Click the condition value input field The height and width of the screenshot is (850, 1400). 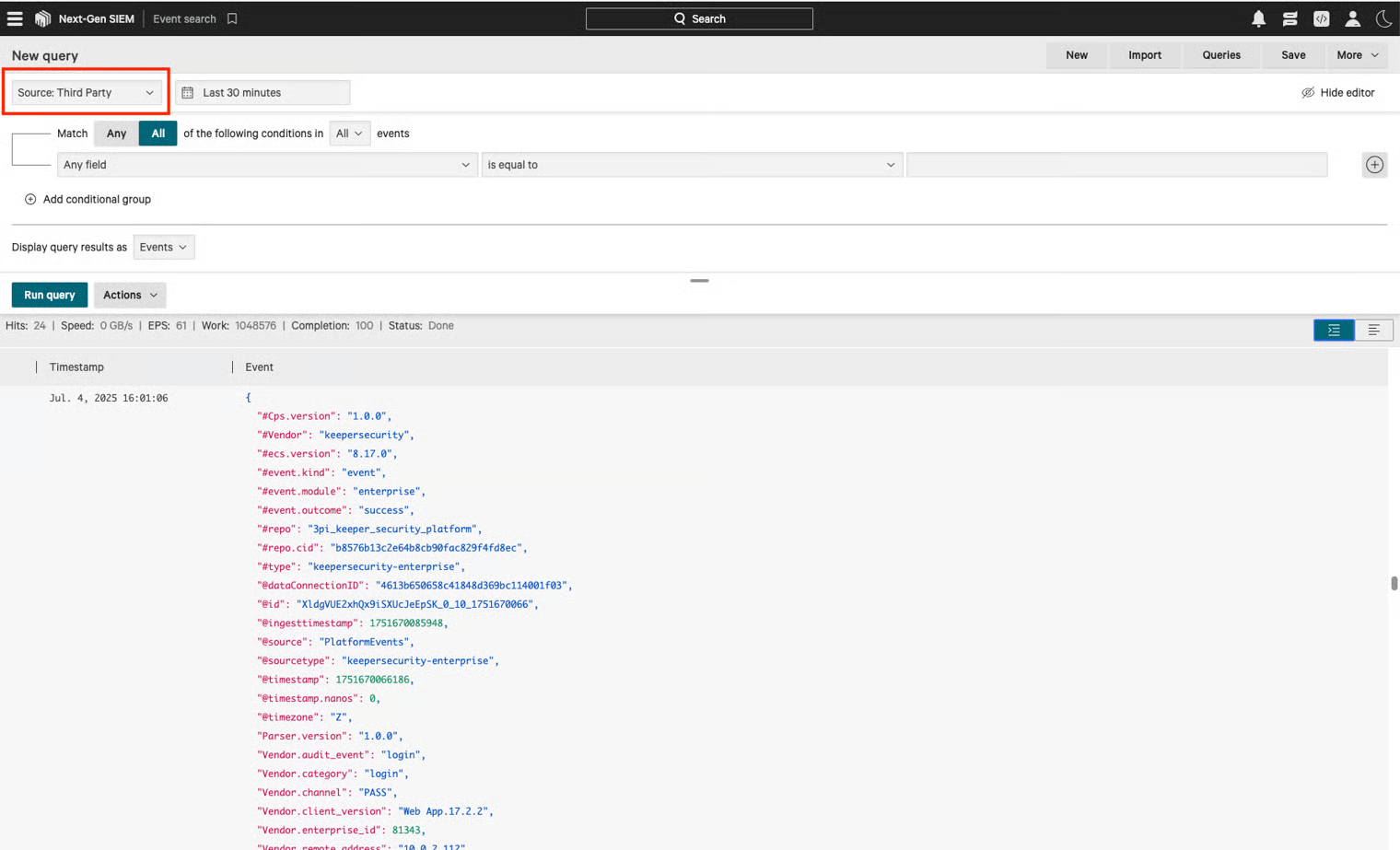1116,165
